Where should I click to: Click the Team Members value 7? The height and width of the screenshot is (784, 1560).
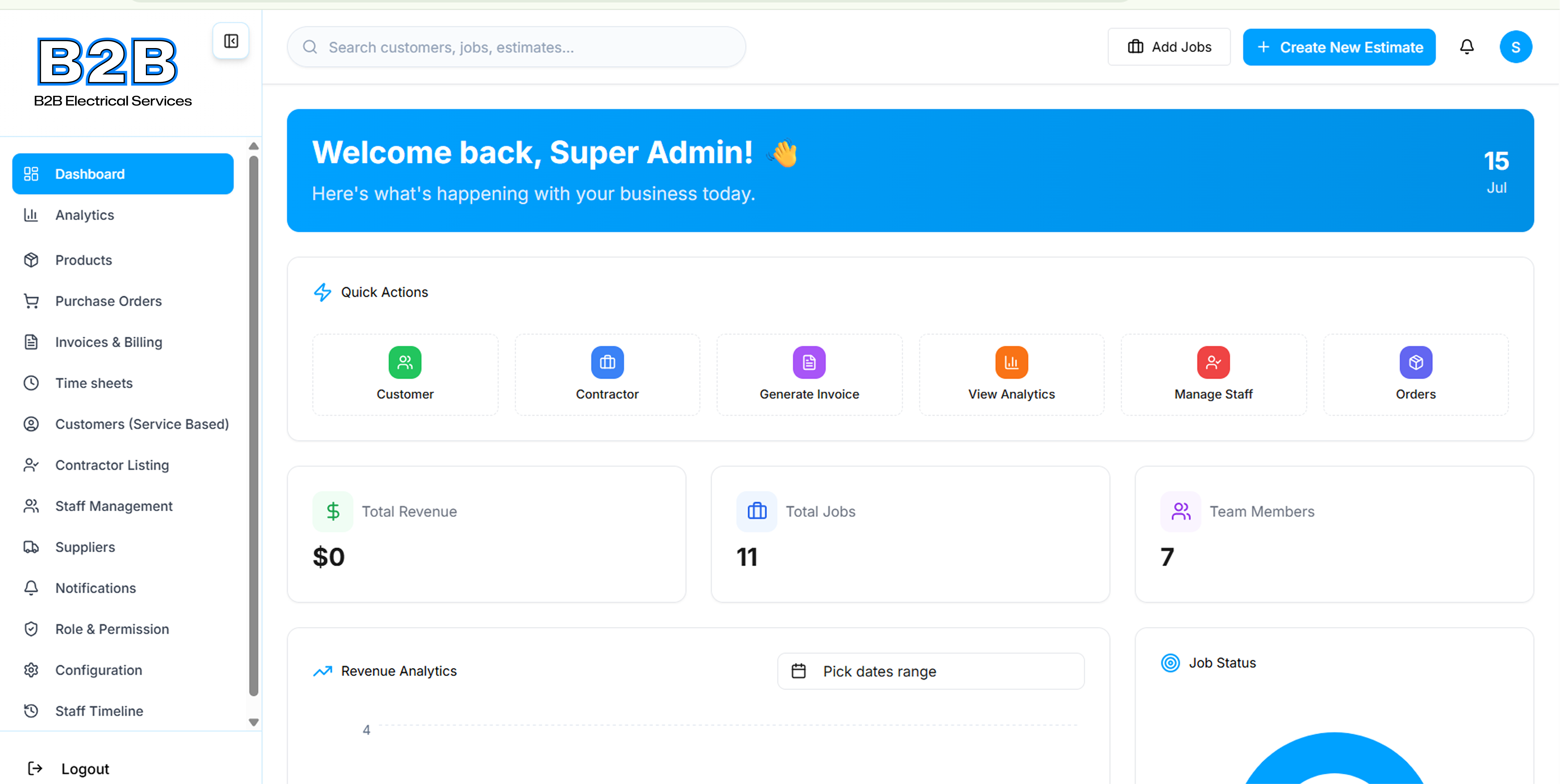pyautogui.click(x=1167, y=557)
